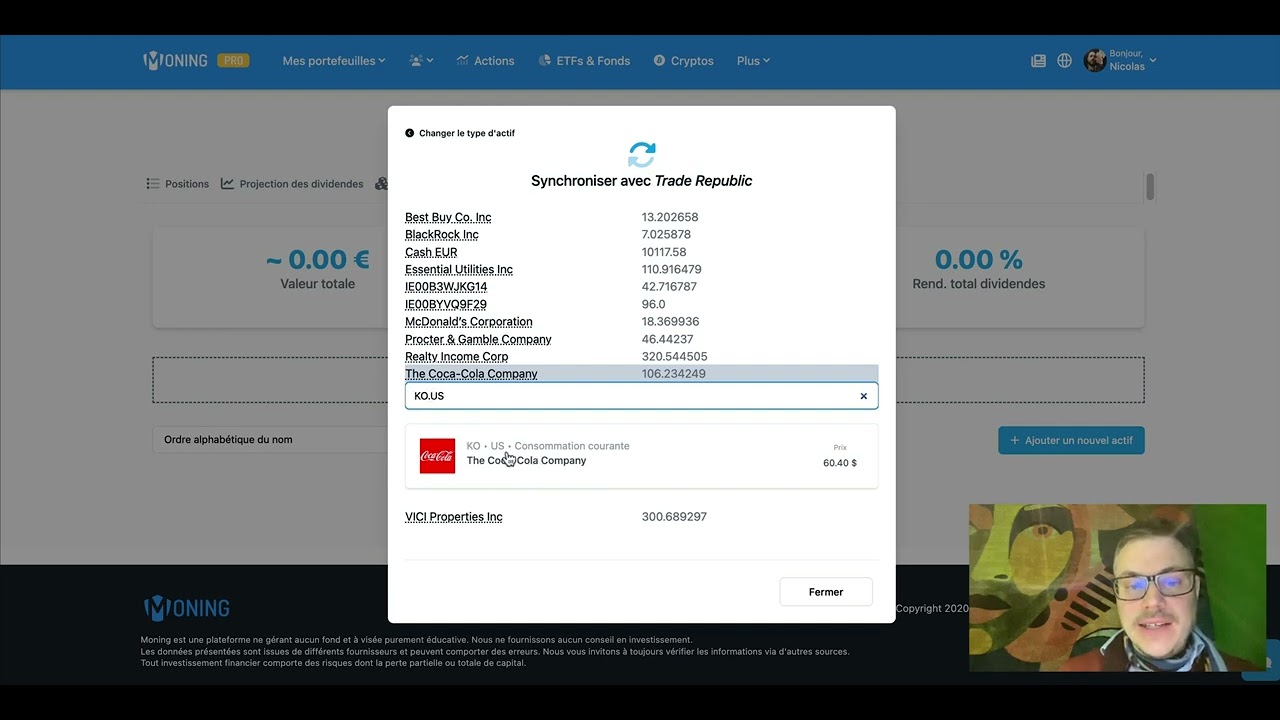This screenshot has height=720, width=1280.
Task: Click the Coca-Cola quantity 106.234249
Action: (674, 374)
